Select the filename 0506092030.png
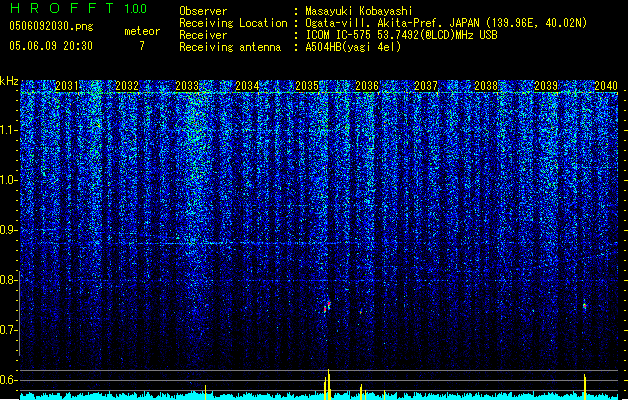 click(51, 26)
